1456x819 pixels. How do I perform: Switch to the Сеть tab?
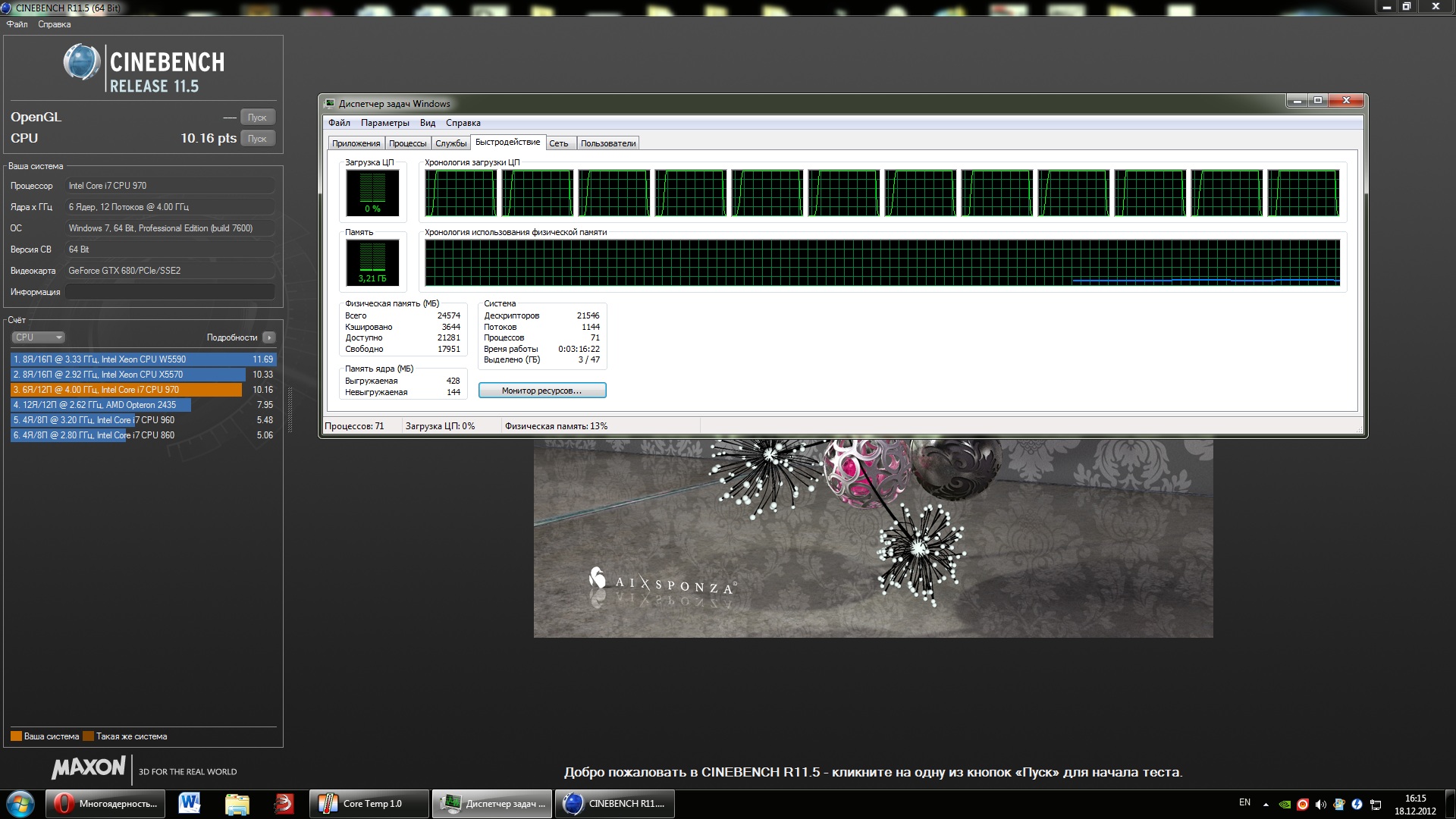[558, 143]
